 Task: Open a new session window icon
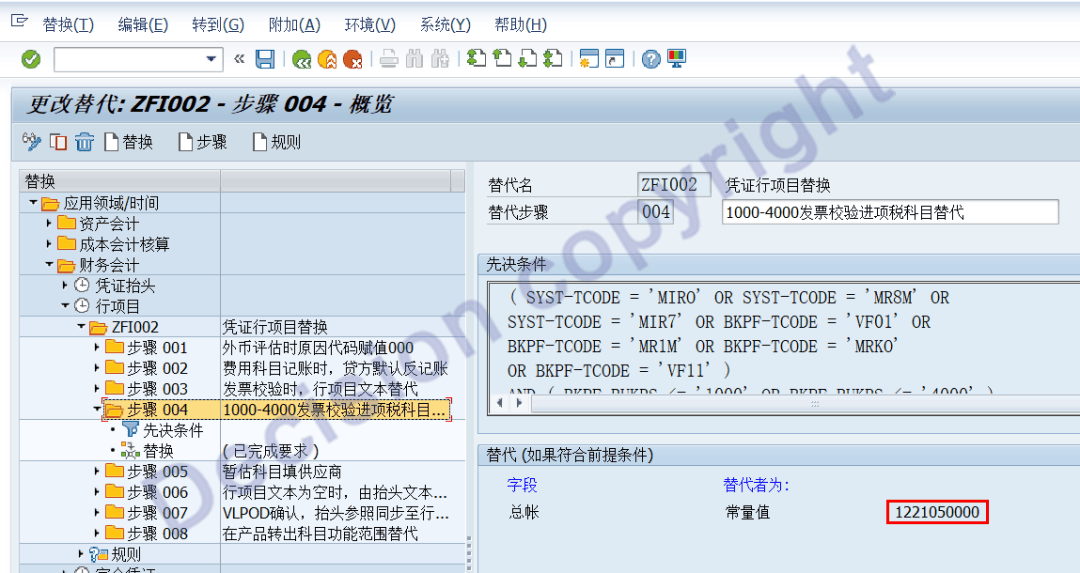(x=589, y=59)
